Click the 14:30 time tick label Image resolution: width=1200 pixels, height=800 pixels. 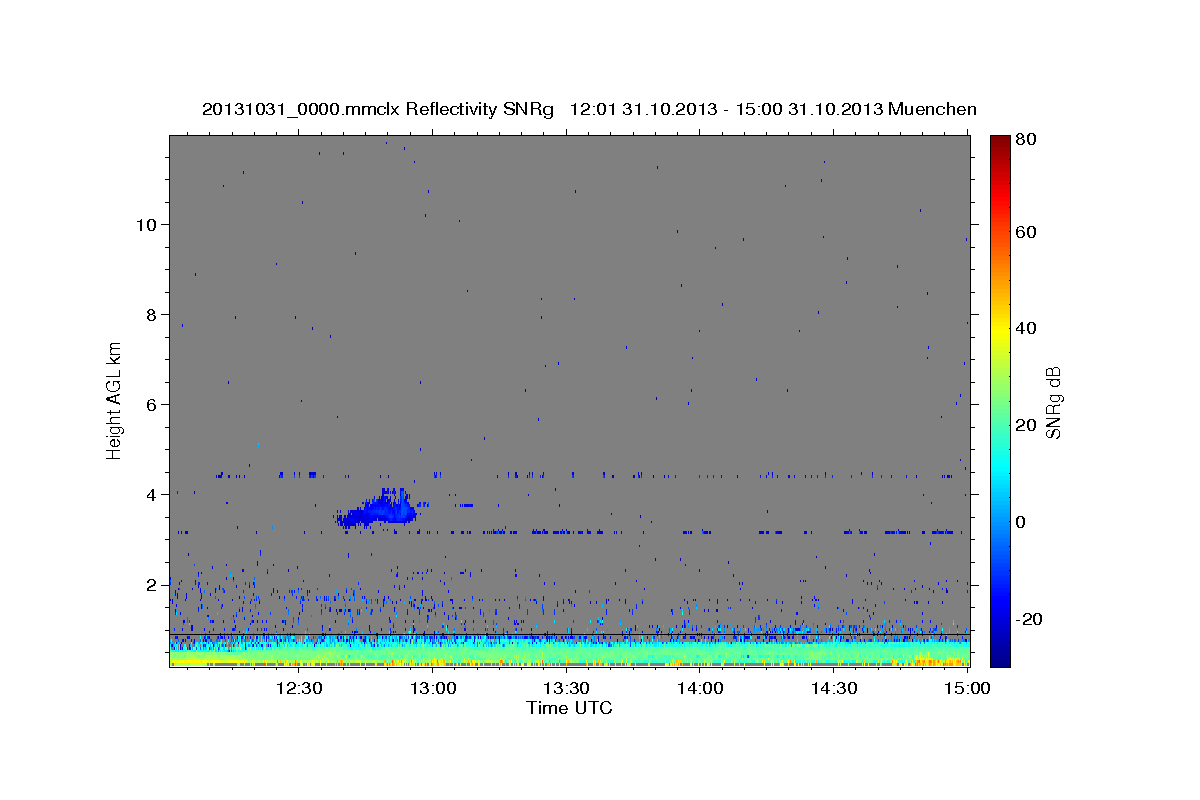click(x=833, y=688)
